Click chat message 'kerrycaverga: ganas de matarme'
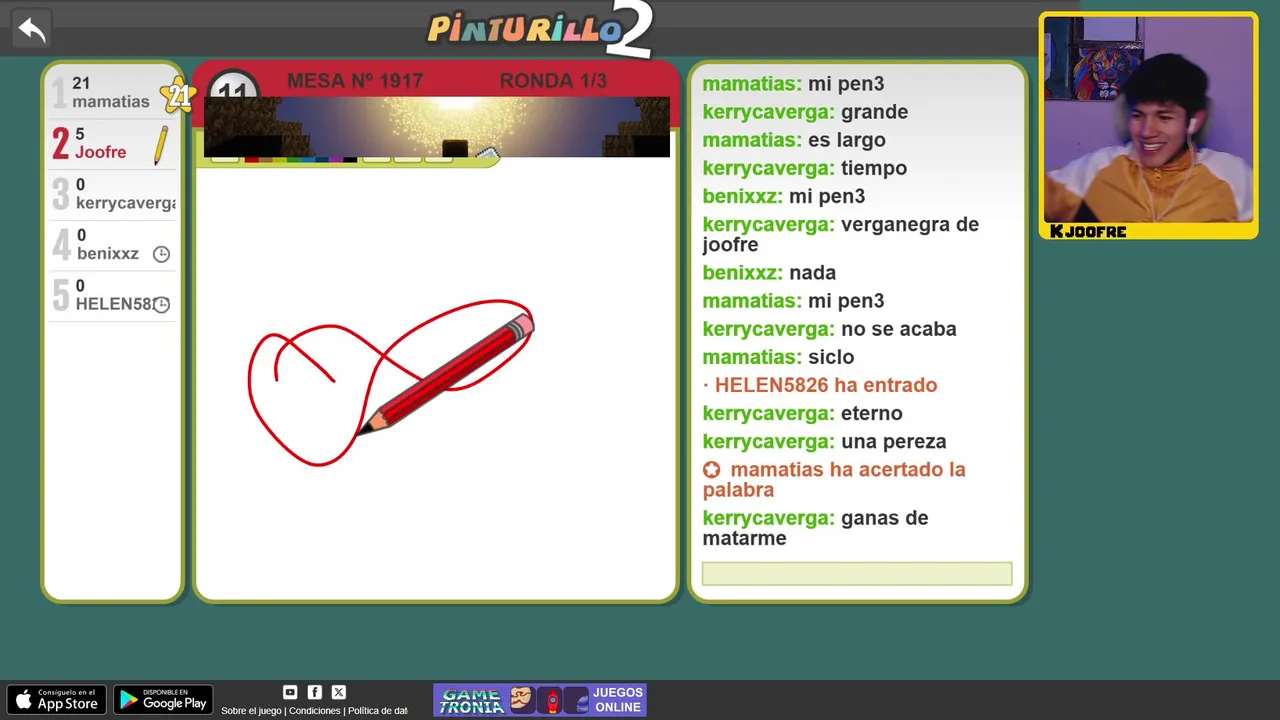Screen dimensions: 1280x720 (x=815, y=528)
